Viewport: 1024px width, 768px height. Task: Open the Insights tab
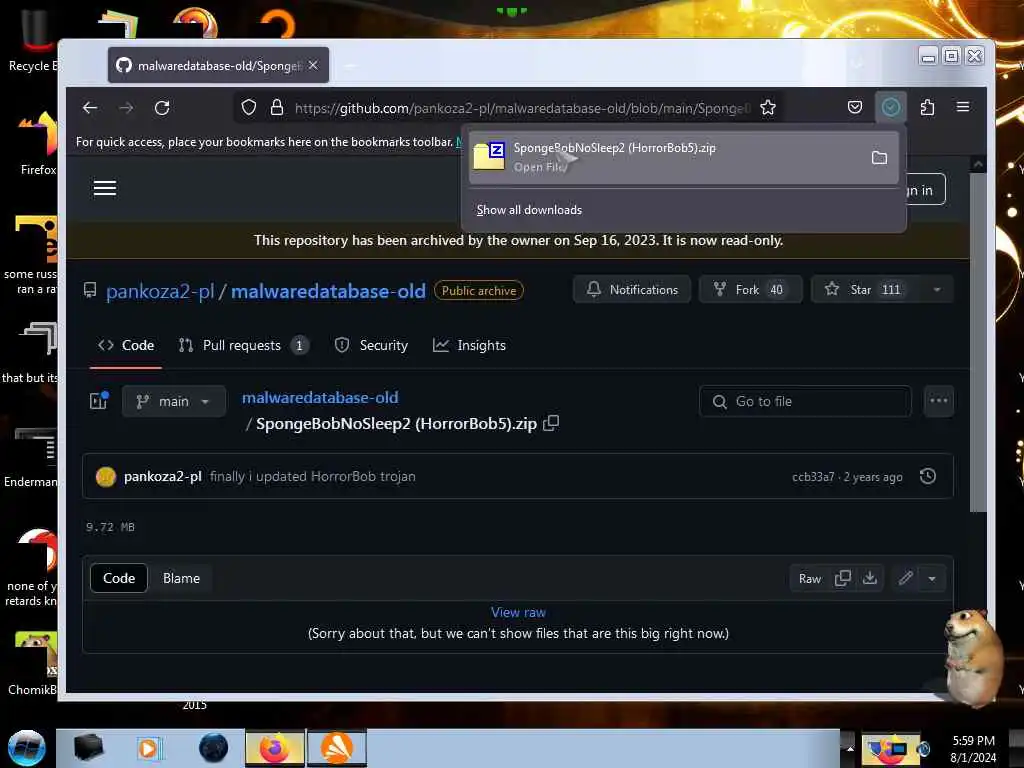[x=469, y=345]
